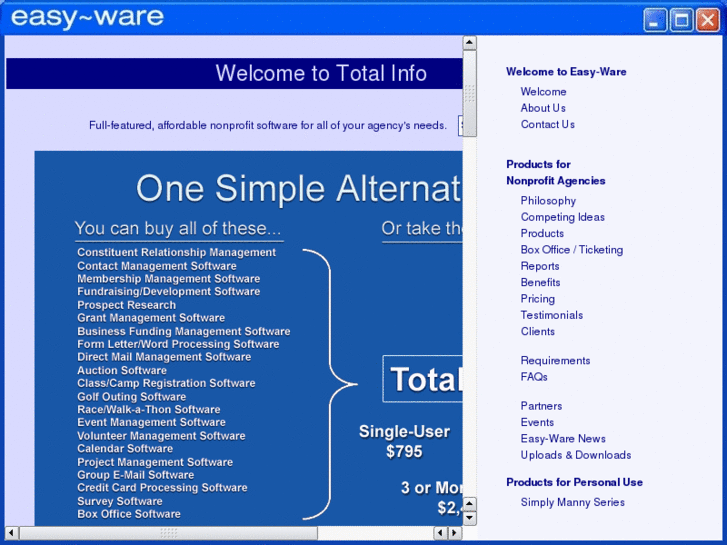This screenshot has height=545, width=727.
Task: Click the boxed "Total" logo graphic
Action: click(422, 379)
